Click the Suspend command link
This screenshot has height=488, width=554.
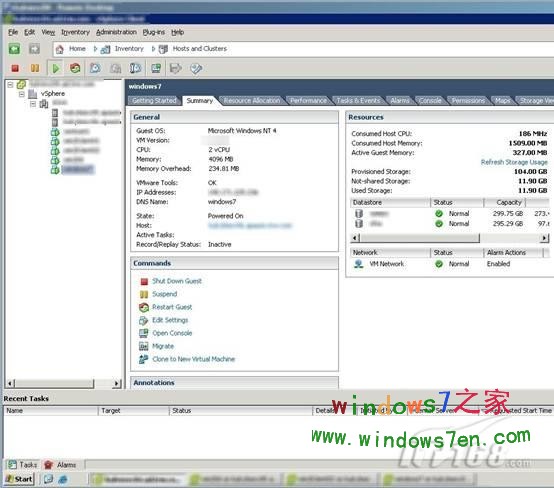(x=165, y=294)
